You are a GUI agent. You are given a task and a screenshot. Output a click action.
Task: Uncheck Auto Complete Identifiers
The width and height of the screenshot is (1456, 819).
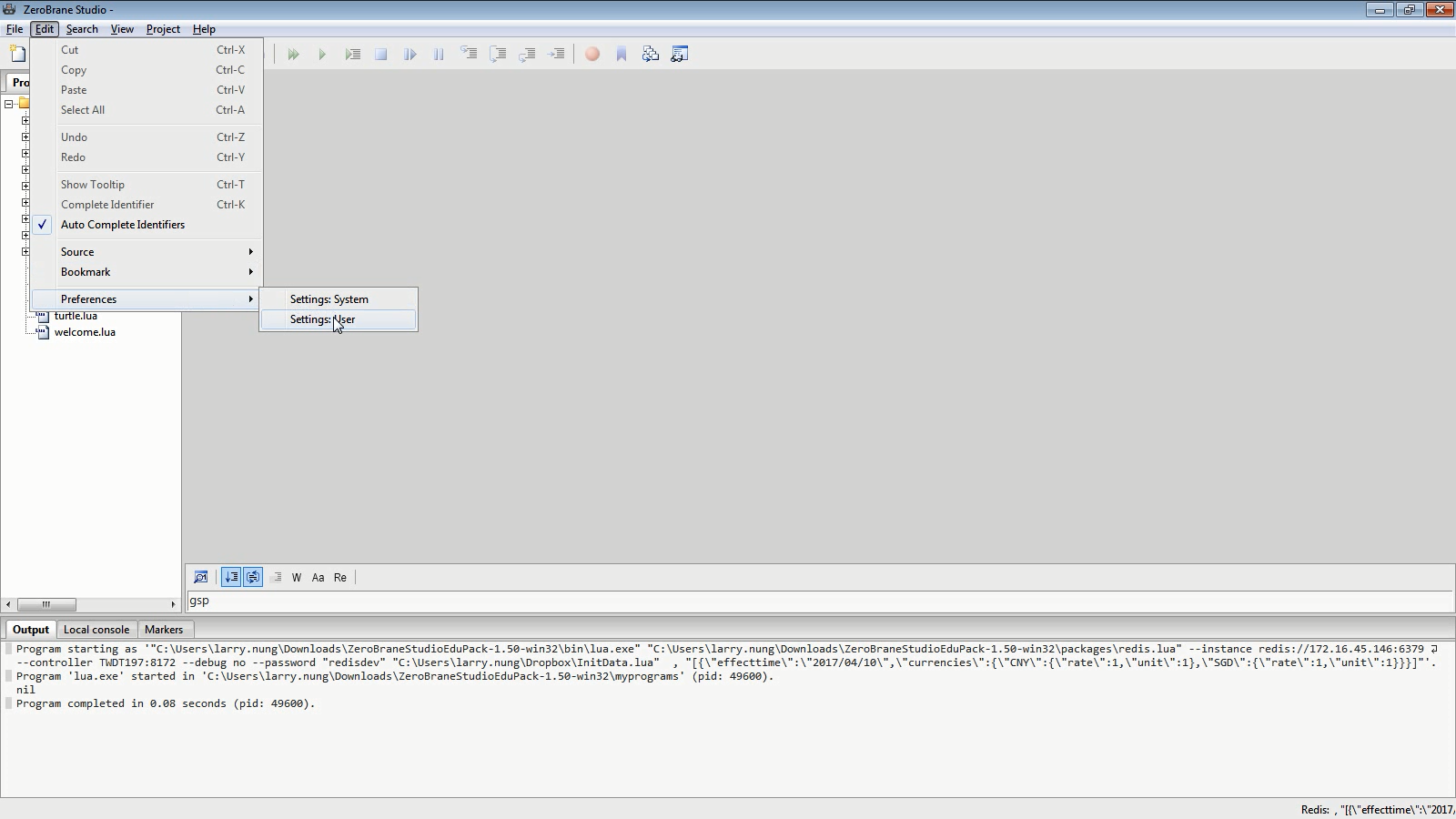147,225
